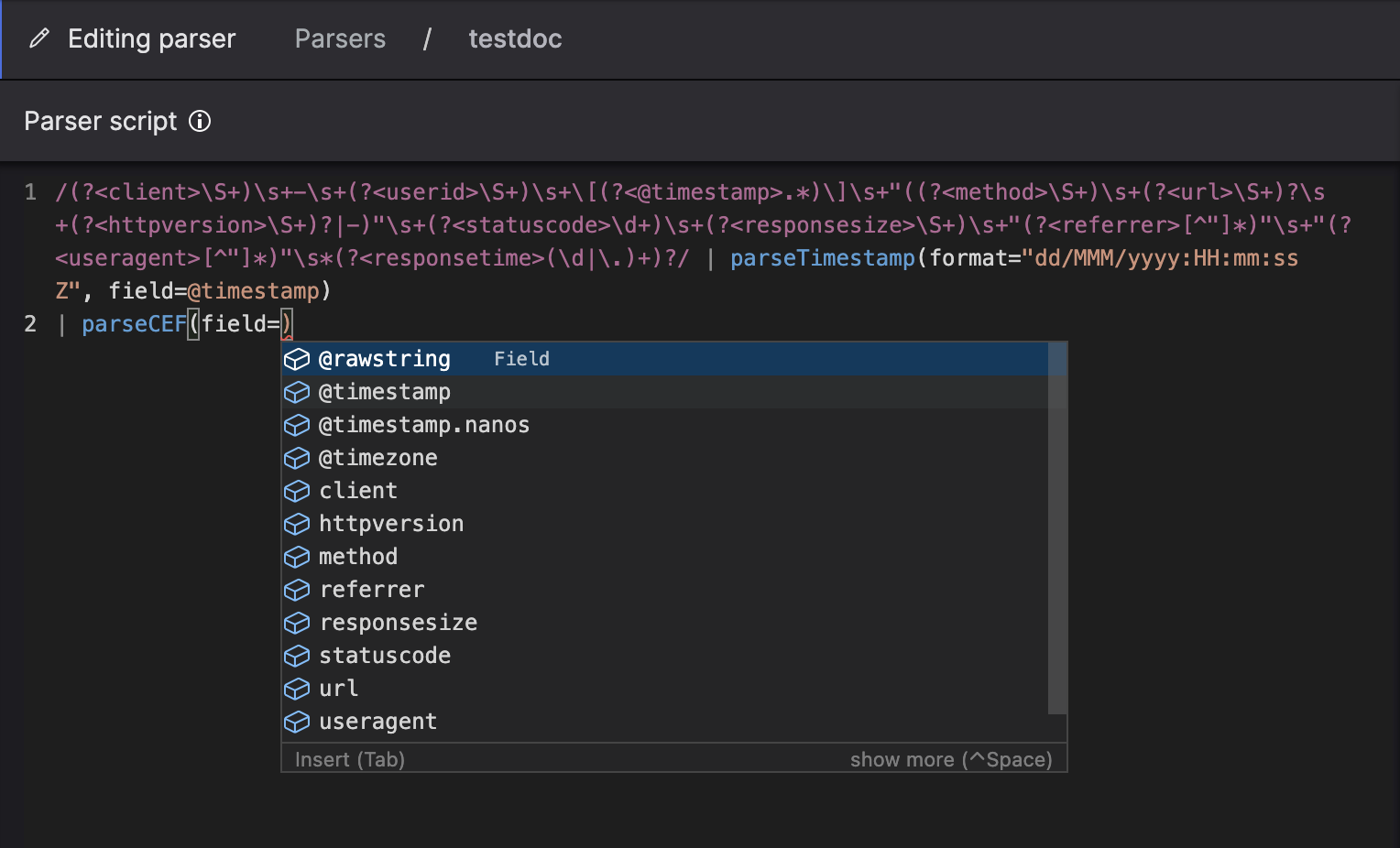This screenshot has width=1400, height=848.
Task: Open the Parser script info icon
Action: tap(200, 121)
